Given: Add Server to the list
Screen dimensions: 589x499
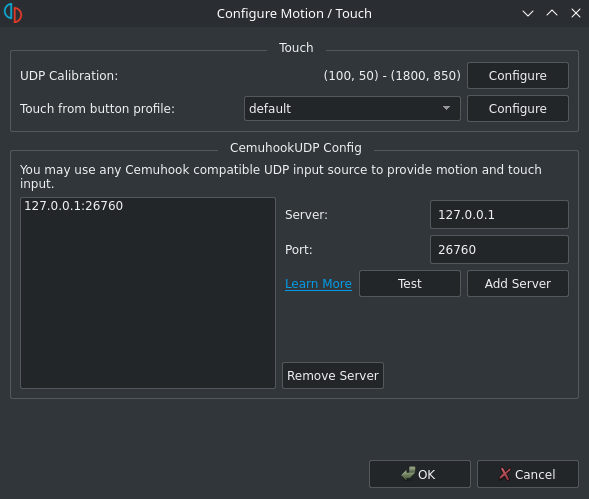Looking at the screenshot, I should (x=518, y=284).
